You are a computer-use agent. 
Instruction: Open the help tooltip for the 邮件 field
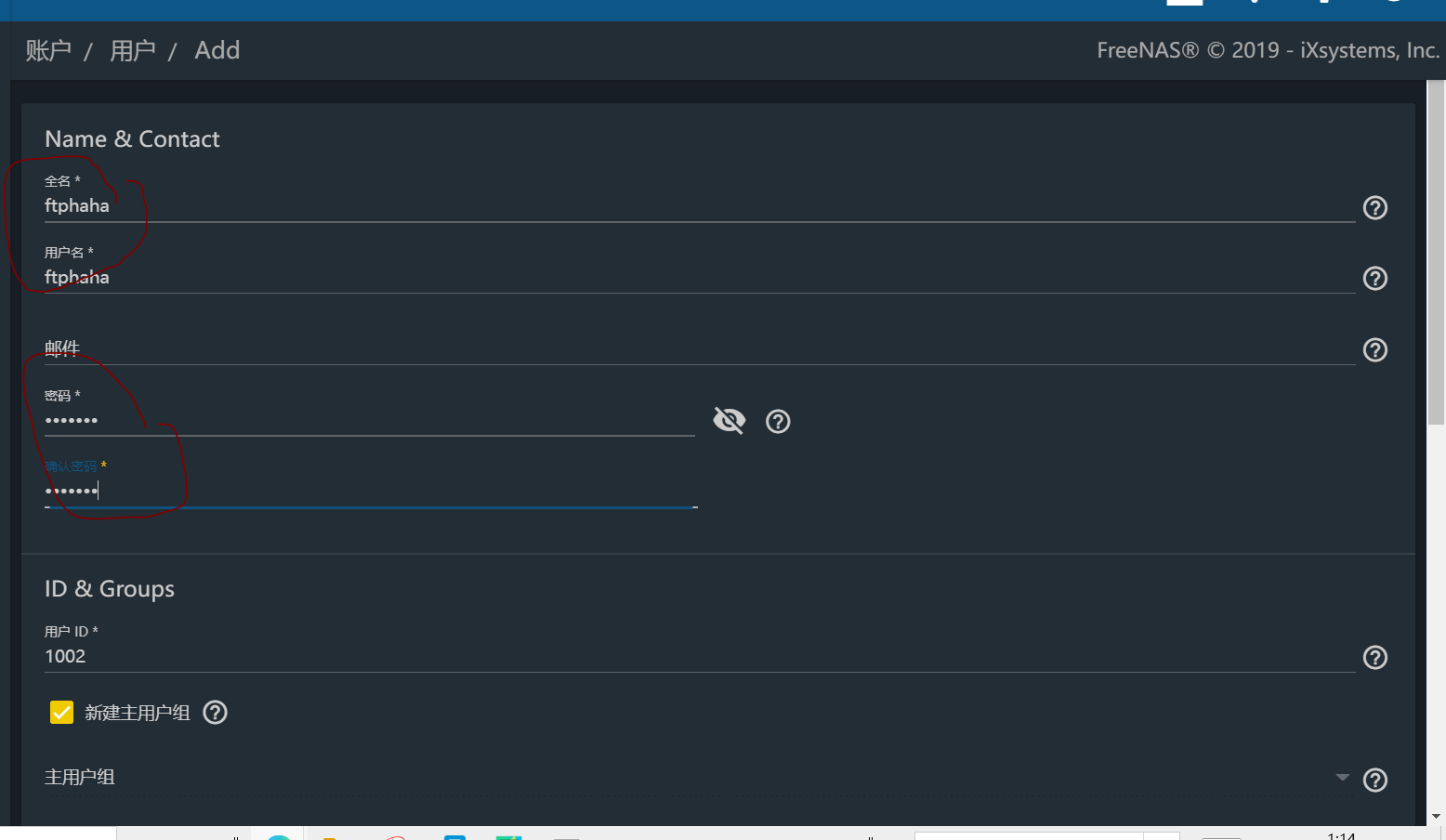(1374, 349)
